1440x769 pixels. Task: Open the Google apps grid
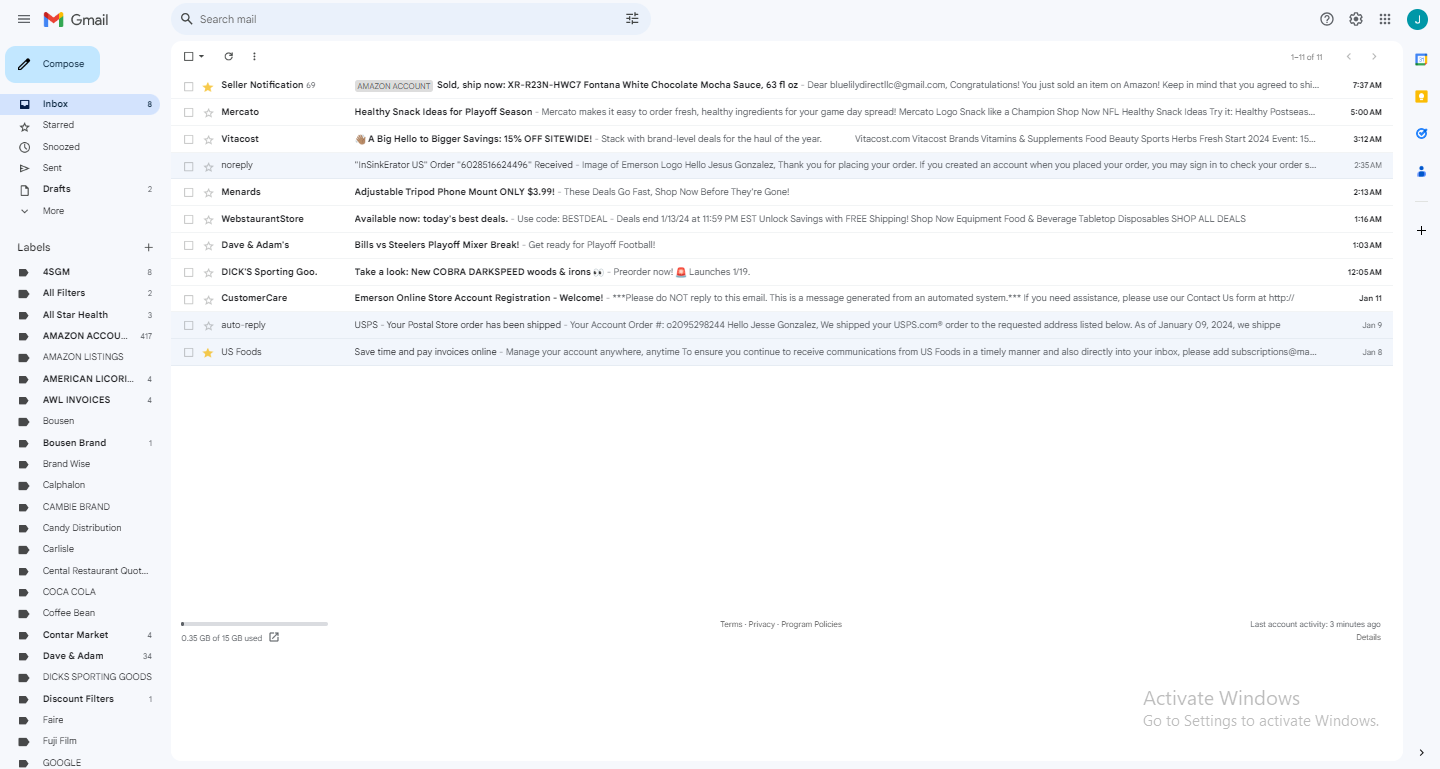pyautogui.click(x=1385, y=19)
